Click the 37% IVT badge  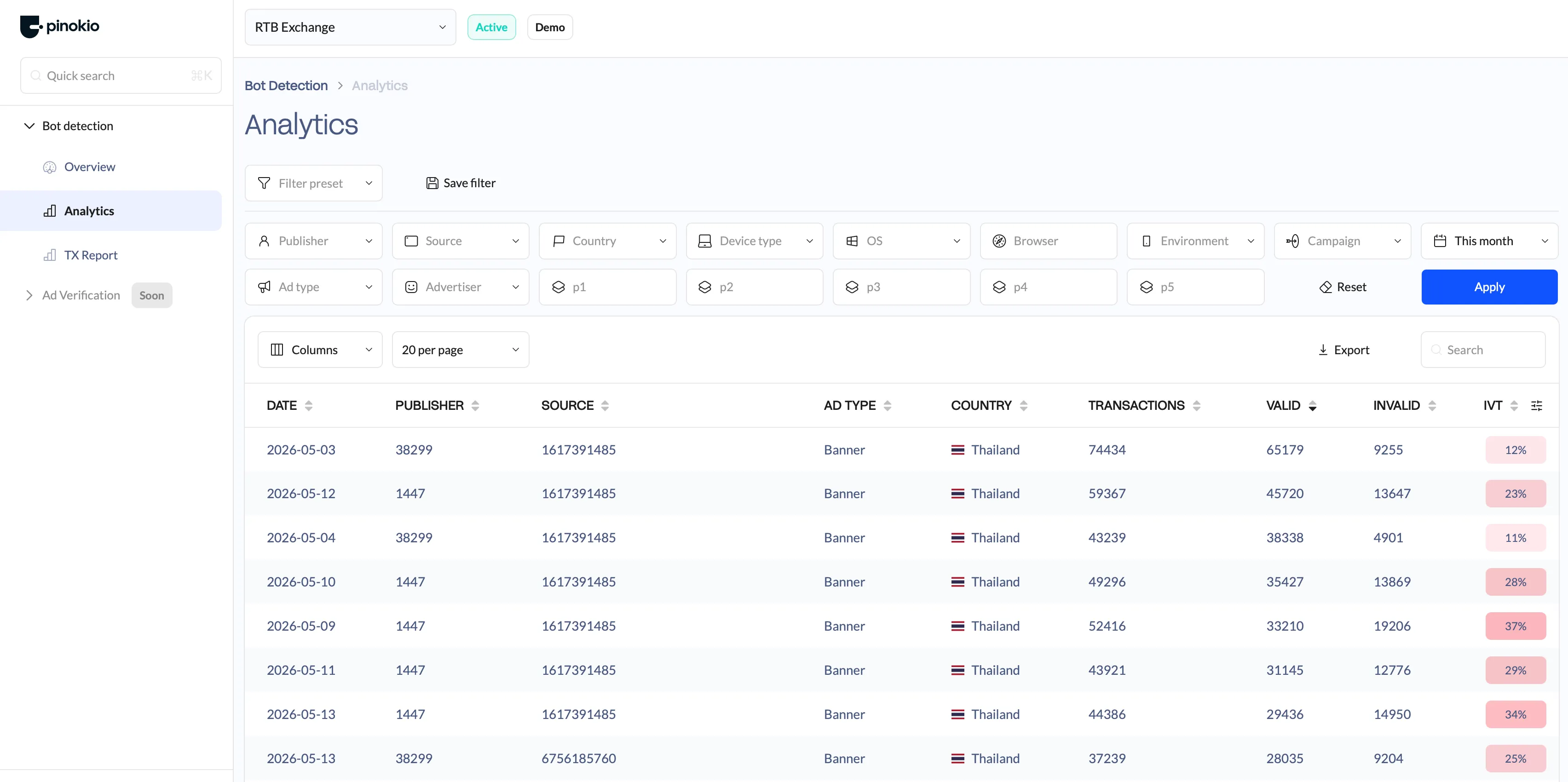click(x=1516, y=626)
